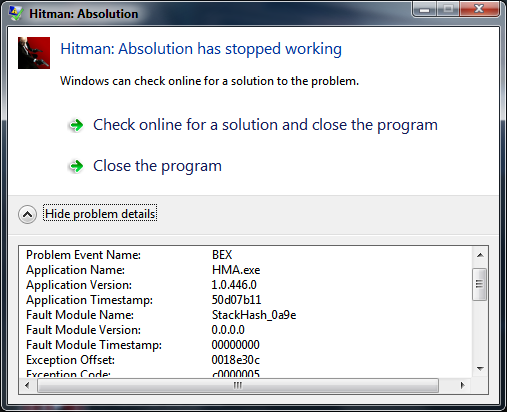The image size is (507, 412).
Task: Collapse details using the round chevron button
Action: point(27,214)
